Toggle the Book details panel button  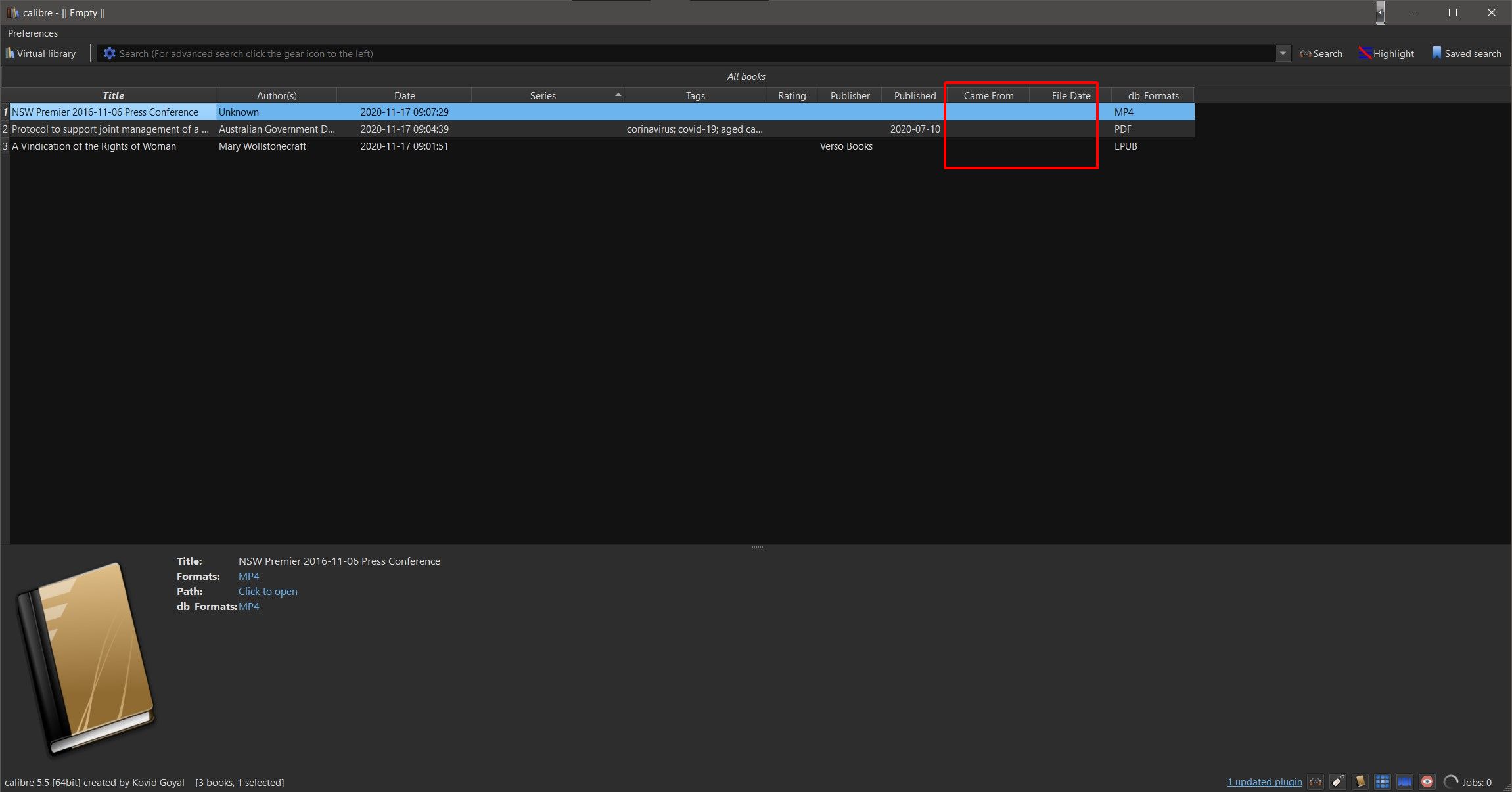(1360, 782)
